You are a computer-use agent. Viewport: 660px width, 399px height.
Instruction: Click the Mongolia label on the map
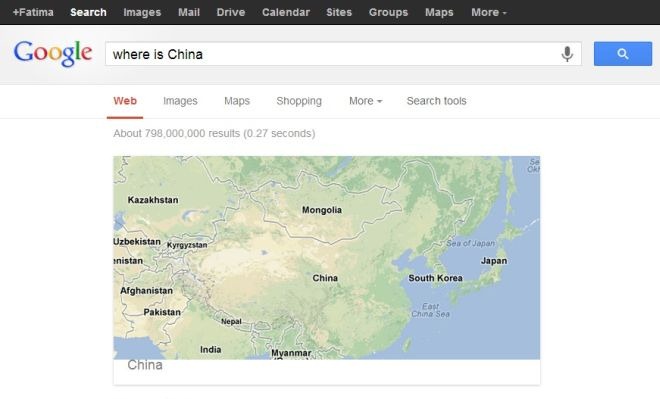(322, 210)
